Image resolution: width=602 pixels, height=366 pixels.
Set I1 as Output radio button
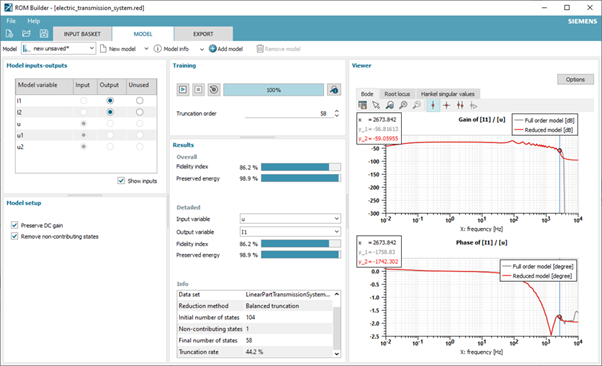pyautogui.click(x=110, y=100)
